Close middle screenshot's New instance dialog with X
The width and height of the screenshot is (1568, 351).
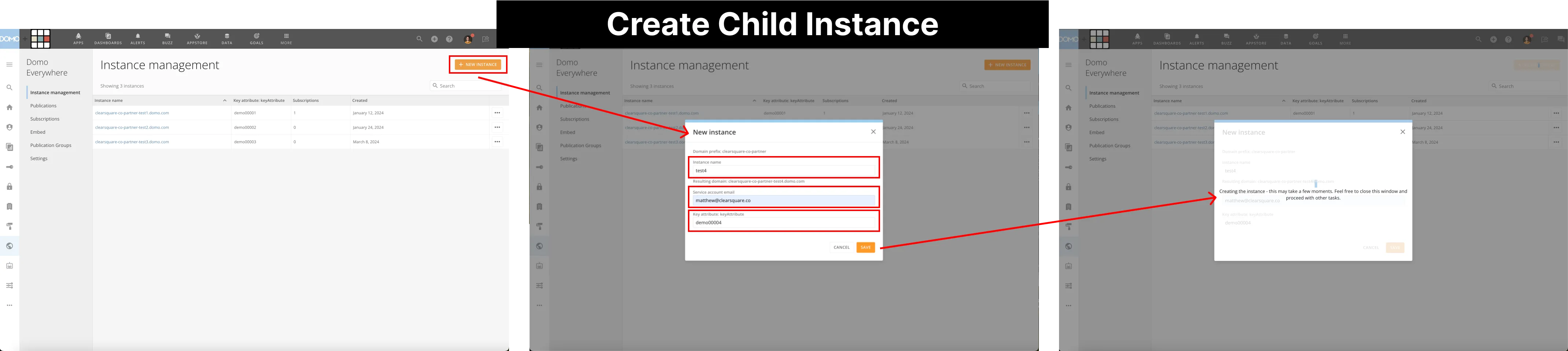click(873, 132)
